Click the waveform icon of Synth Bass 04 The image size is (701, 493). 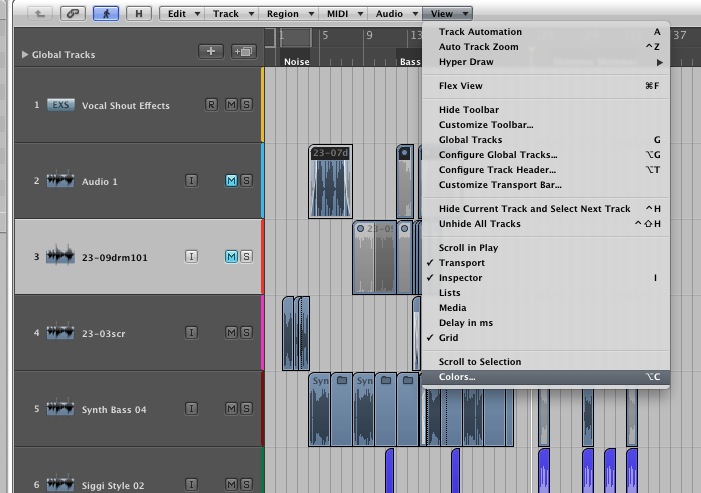click(60, 408)
